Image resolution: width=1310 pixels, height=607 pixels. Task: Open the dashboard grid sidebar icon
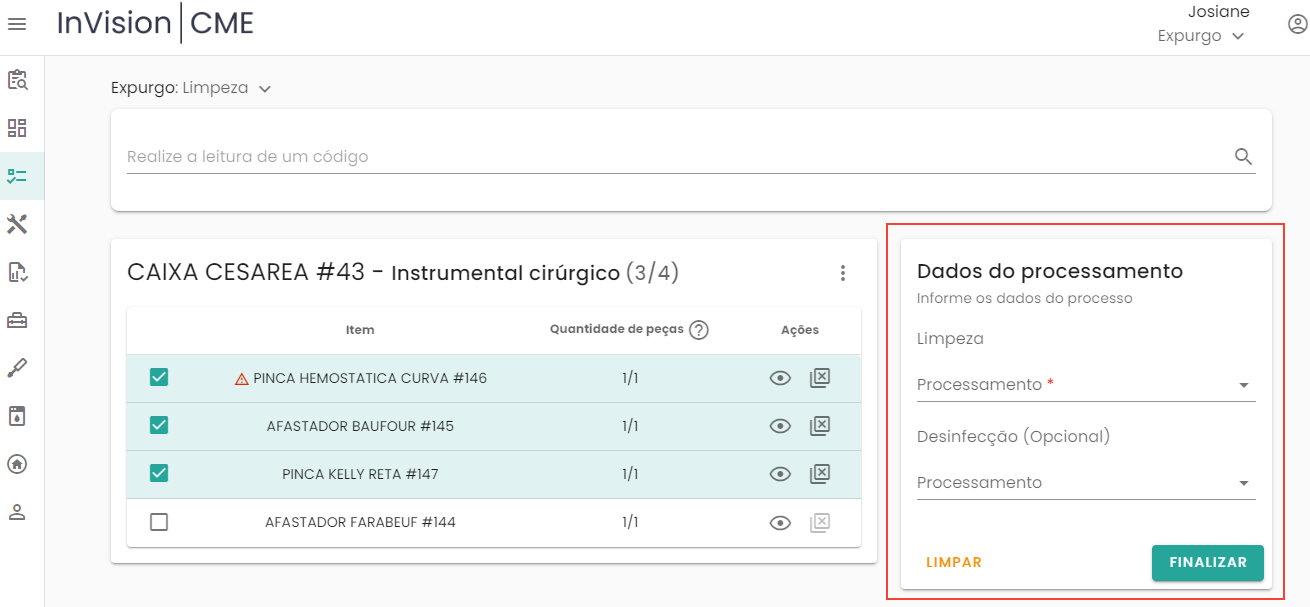tap(17, 128)
